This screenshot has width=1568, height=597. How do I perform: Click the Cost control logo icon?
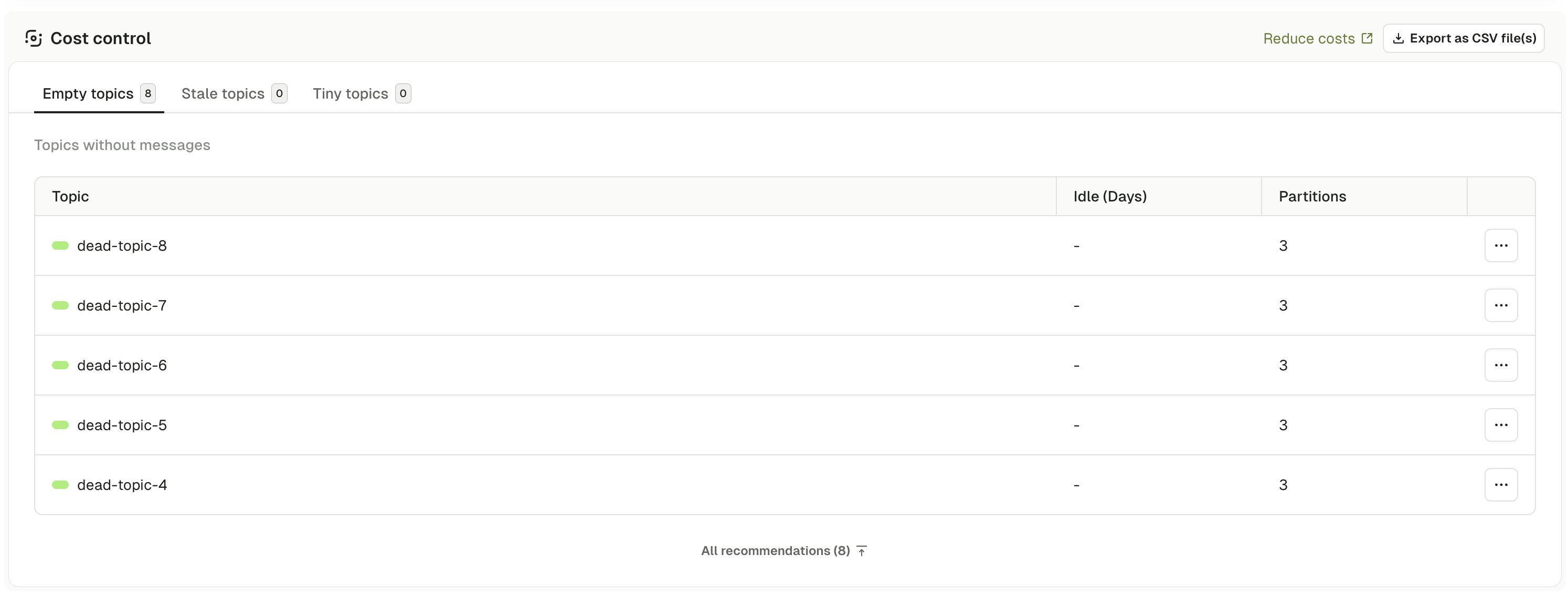33,38
